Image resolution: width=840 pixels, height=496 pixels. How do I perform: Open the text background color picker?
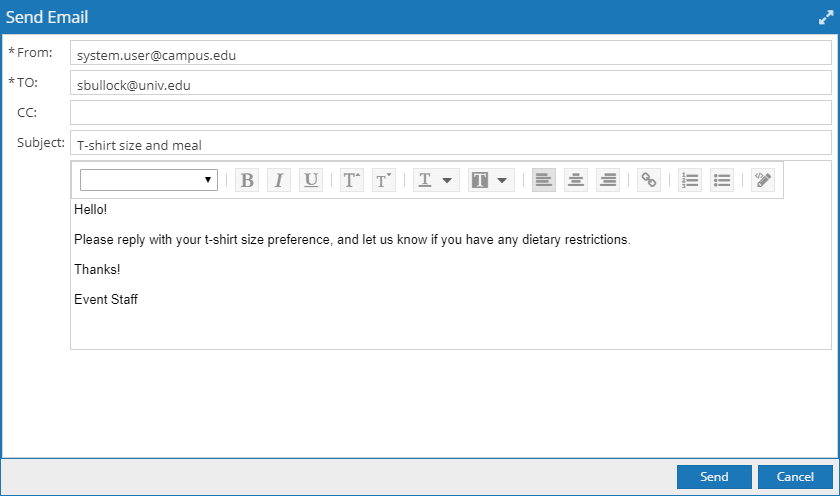pos(491,180)
